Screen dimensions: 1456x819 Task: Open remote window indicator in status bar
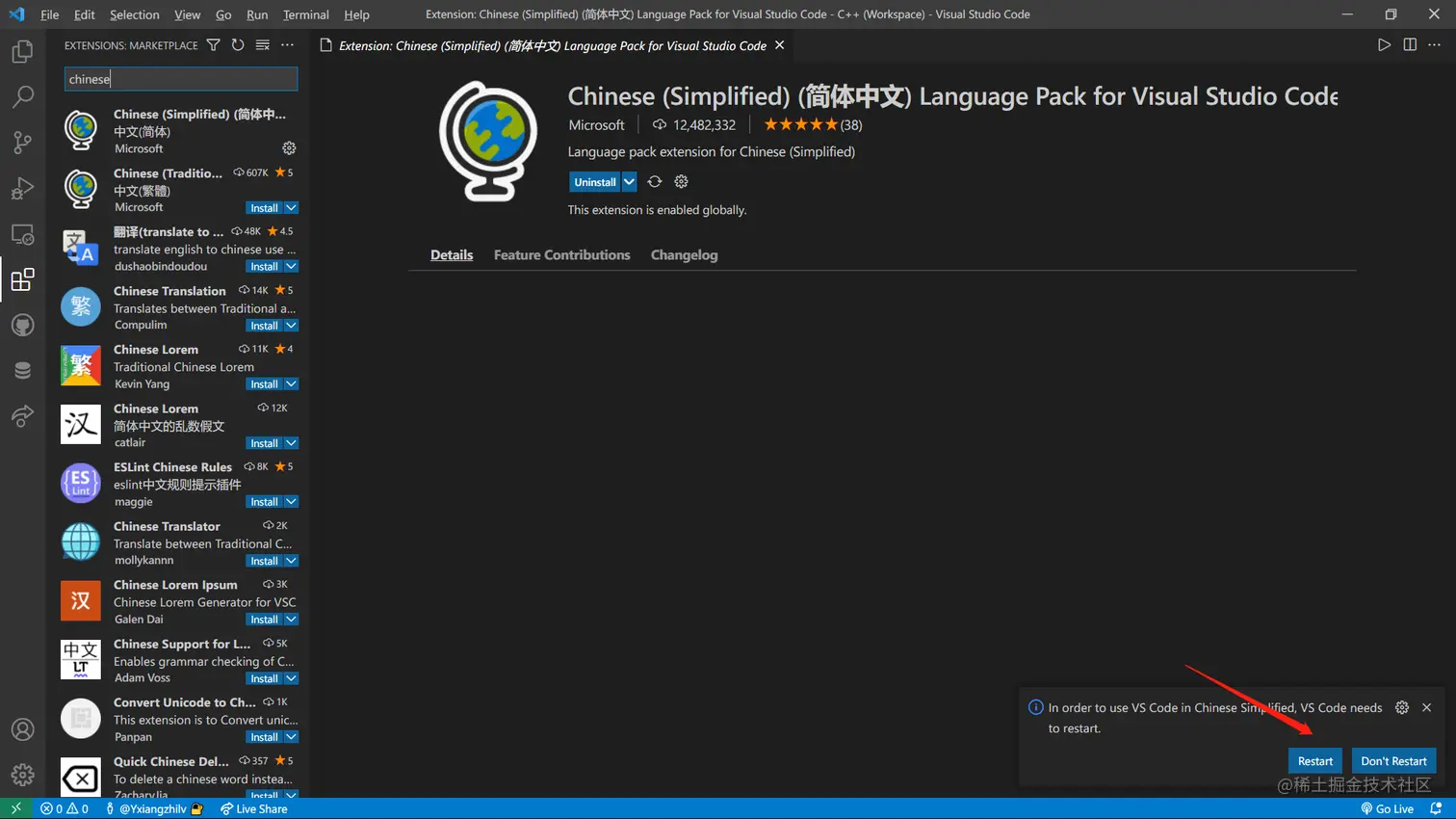coord(15,808)
